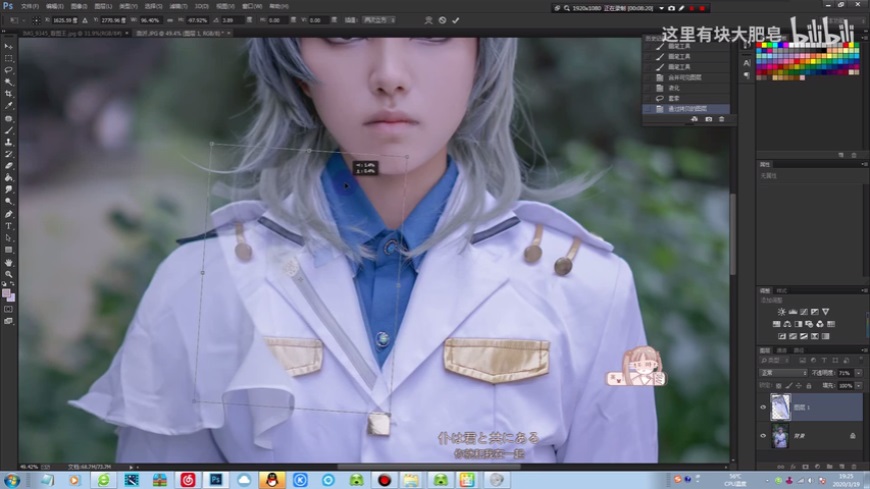870x489 pixels.
Task: Click the layer opacity value field
Action: click(844, 373)
